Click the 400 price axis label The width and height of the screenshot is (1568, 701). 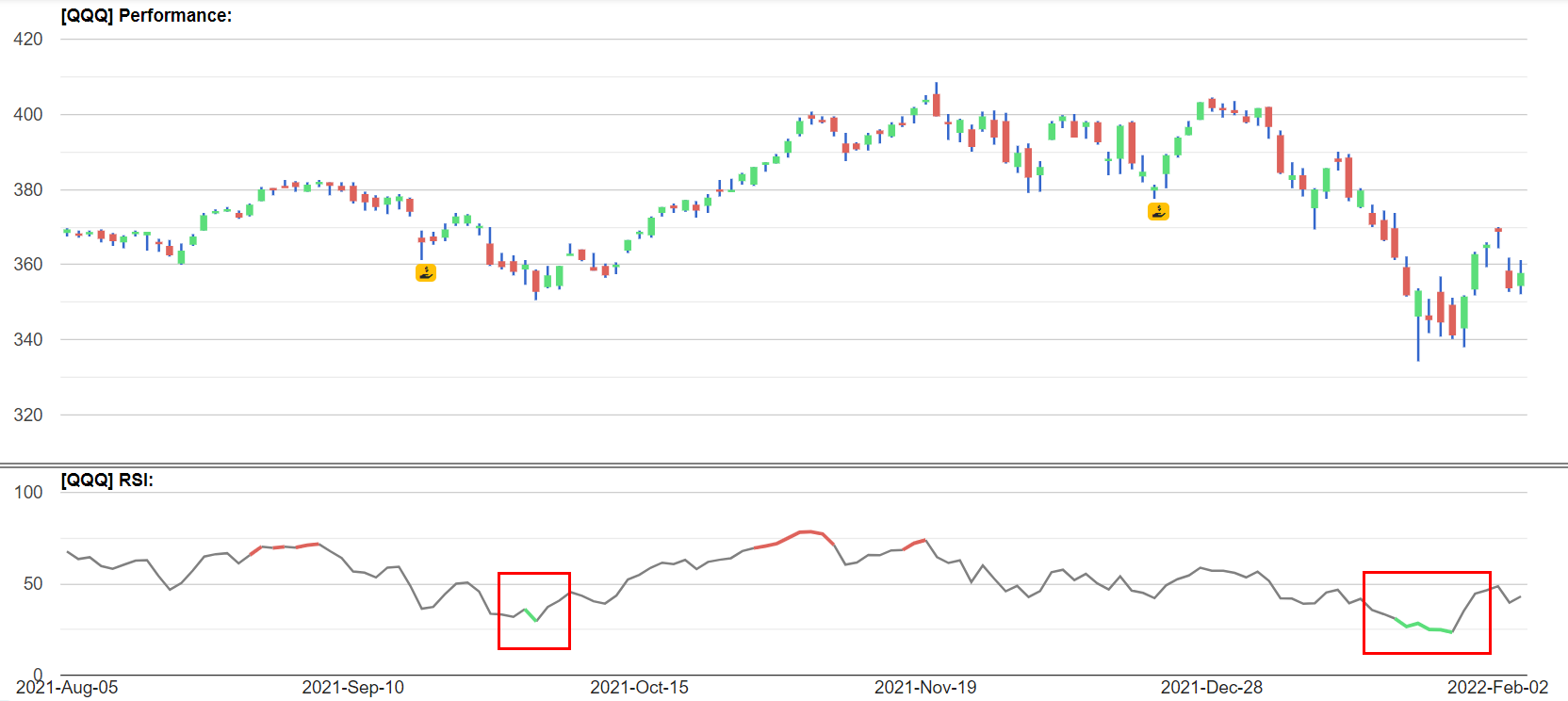[28, 115]
